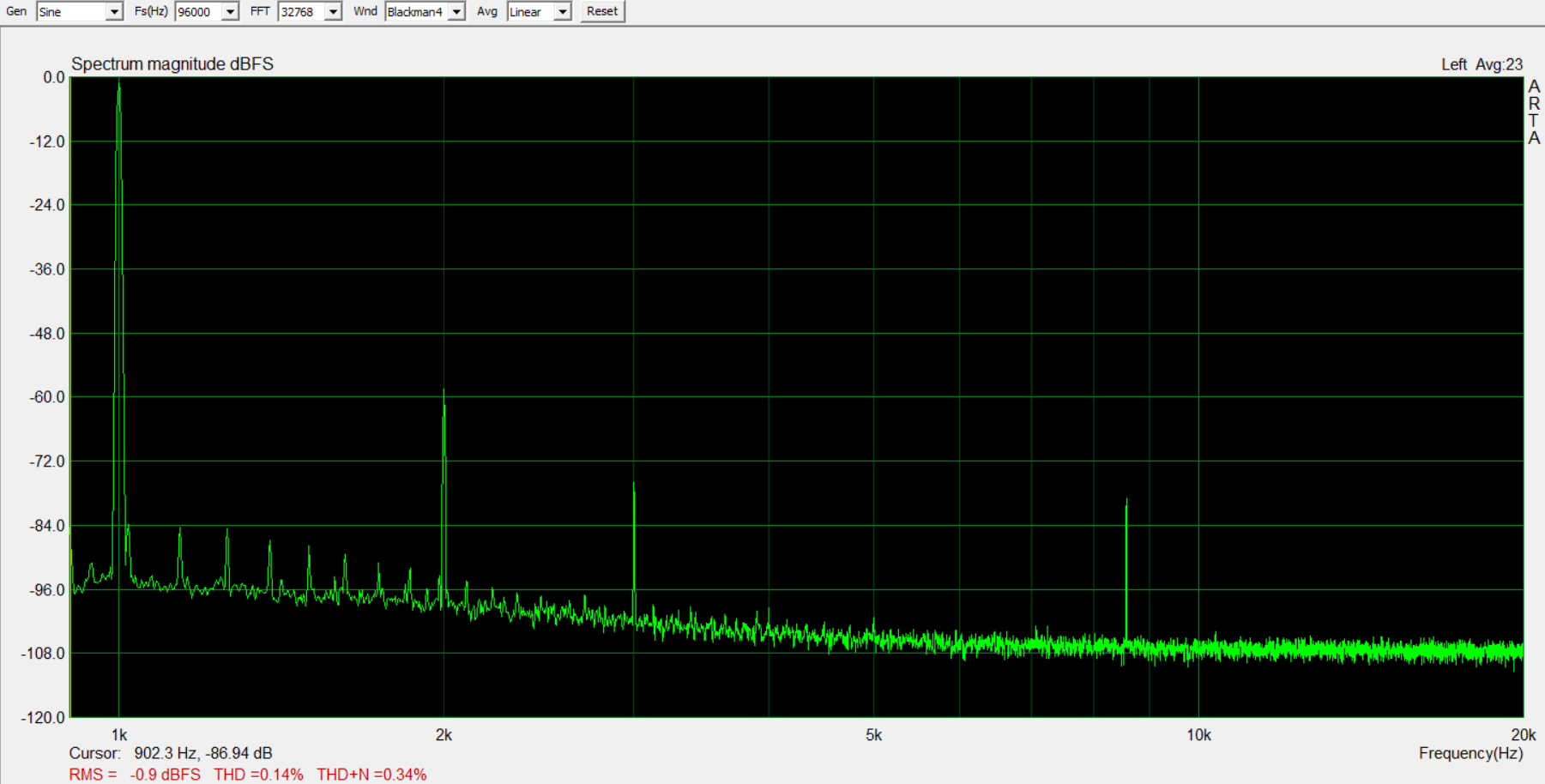Click the -120.0 dB axis label
Screen dimensions: 1545x784
point(43,717)
